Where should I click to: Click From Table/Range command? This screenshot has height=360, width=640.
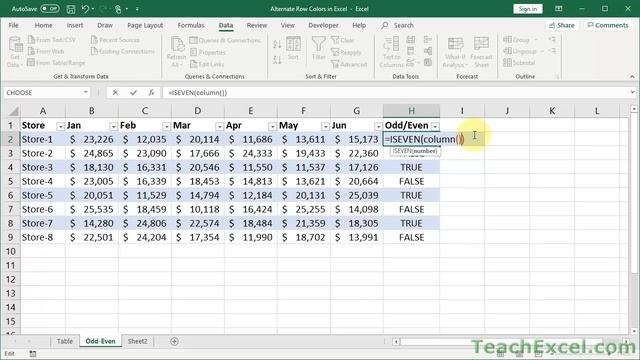point(56,63)
